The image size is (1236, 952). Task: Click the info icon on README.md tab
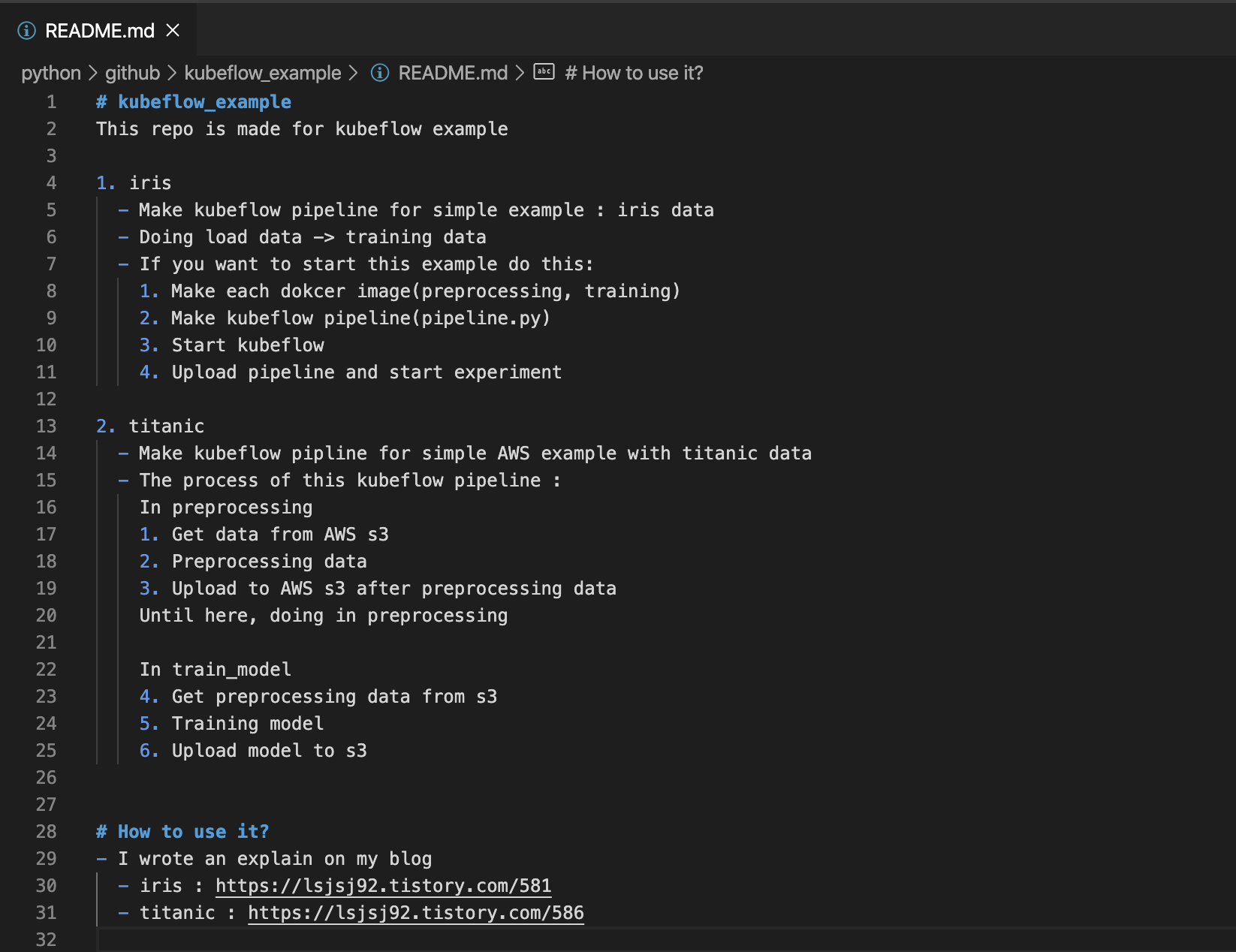[x=26, y=30]
